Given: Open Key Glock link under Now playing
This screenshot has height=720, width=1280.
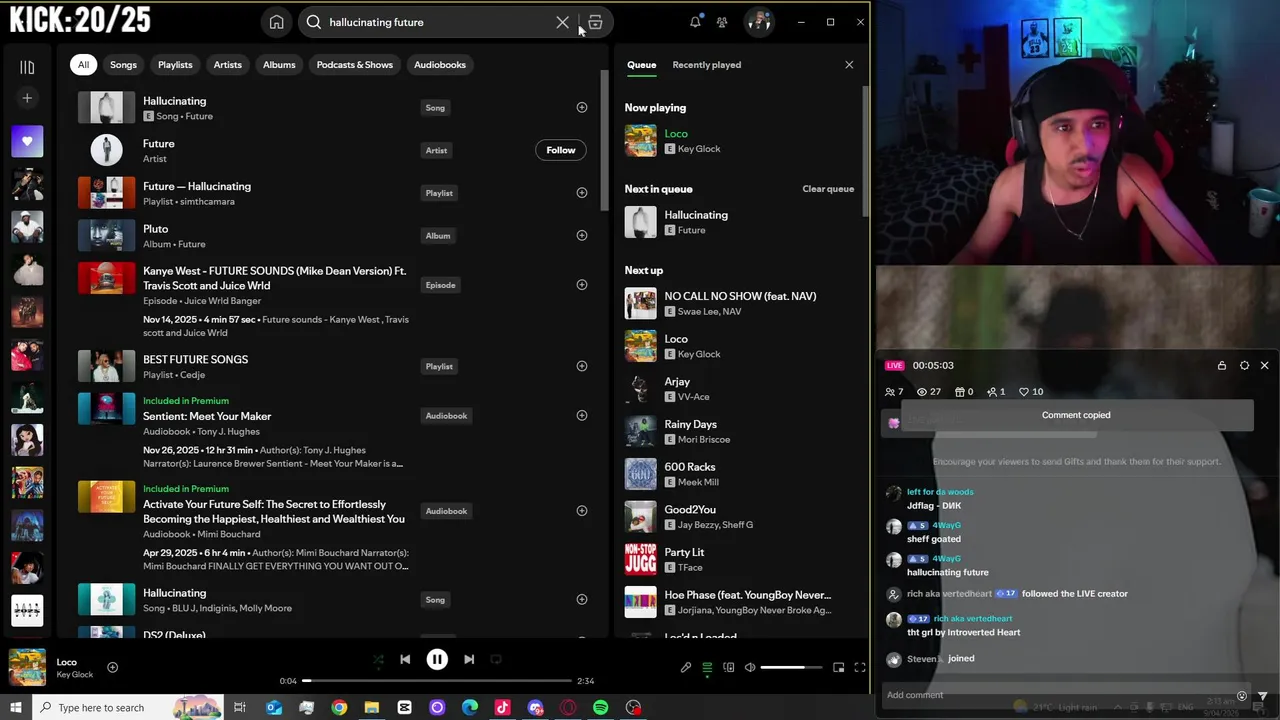Looking at the screenshot, I should (700, 149).
